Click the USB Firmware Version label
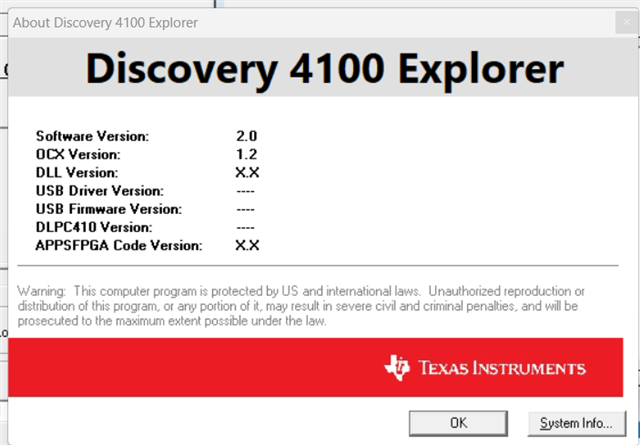640x445 pixels. (x=109, y=209)
